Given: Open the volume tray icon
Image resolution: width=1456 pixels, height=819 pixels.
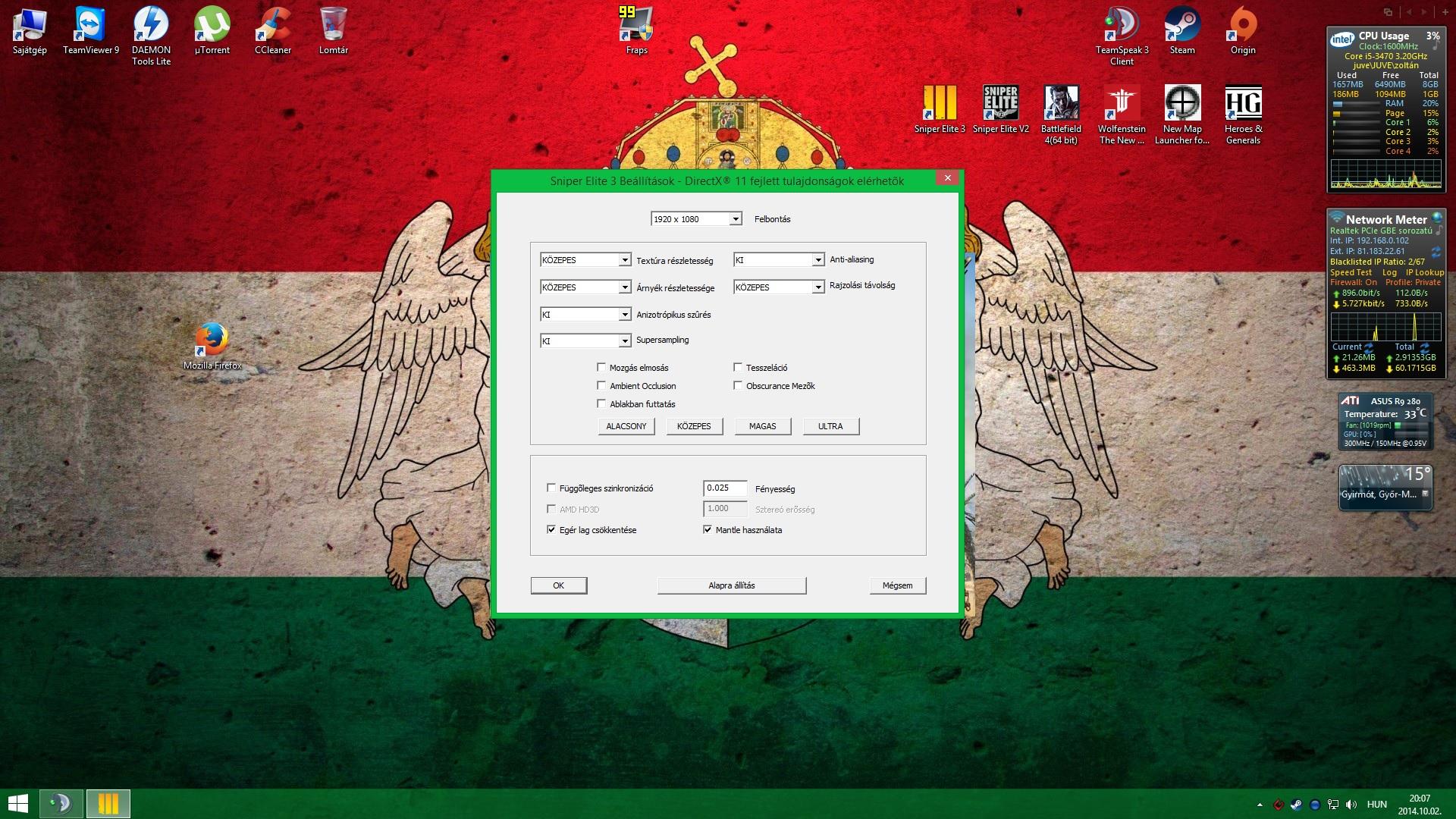Looking at the screenshot, I should [x=1351, y=805].
